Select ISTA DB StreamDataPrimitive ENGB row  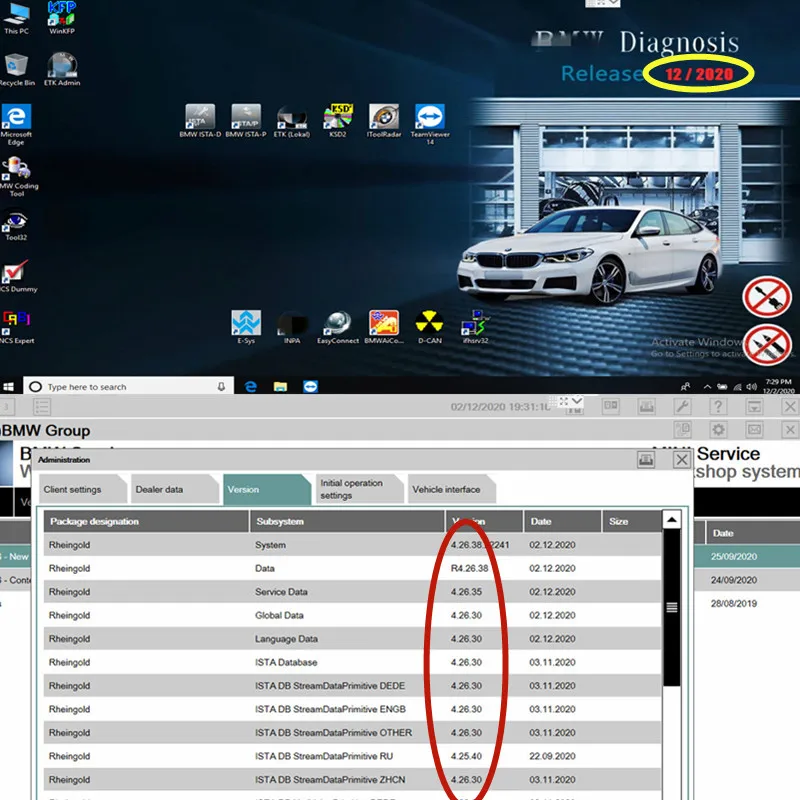point(352,709)
